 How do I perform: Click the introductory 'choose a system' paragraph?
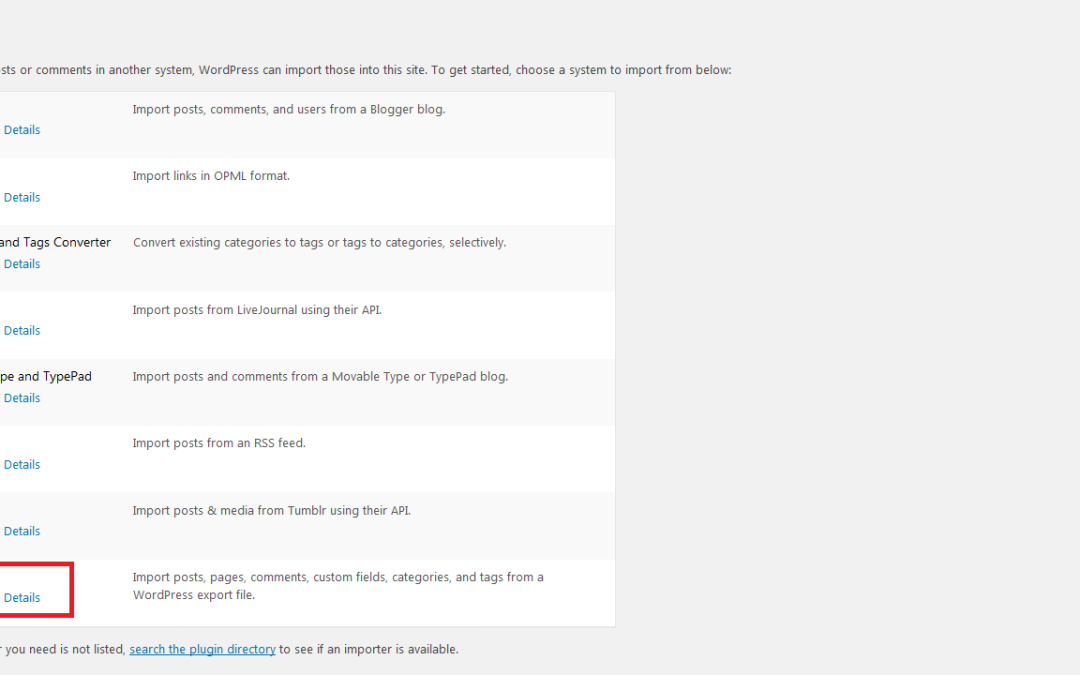coord(366,70)
